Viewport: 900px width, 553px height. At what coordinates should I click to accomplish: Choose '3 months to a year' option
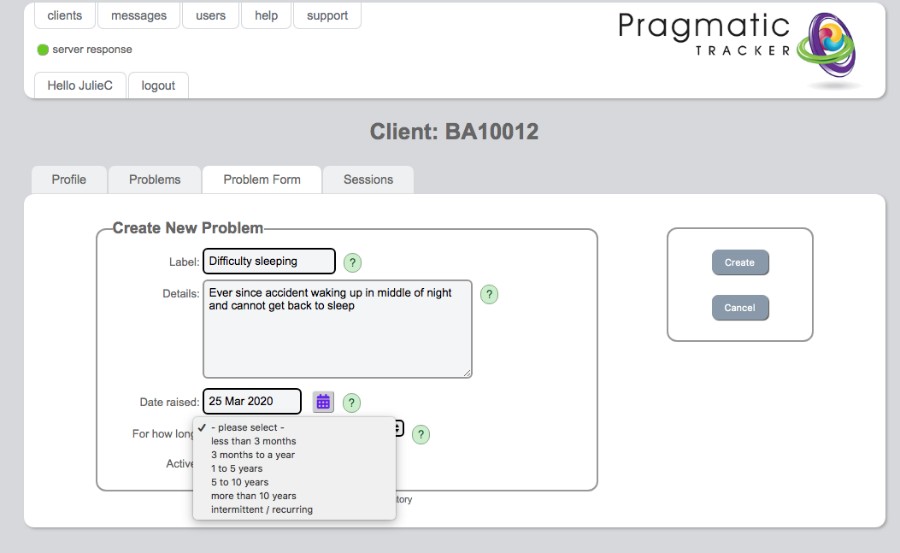coord(252,455)
